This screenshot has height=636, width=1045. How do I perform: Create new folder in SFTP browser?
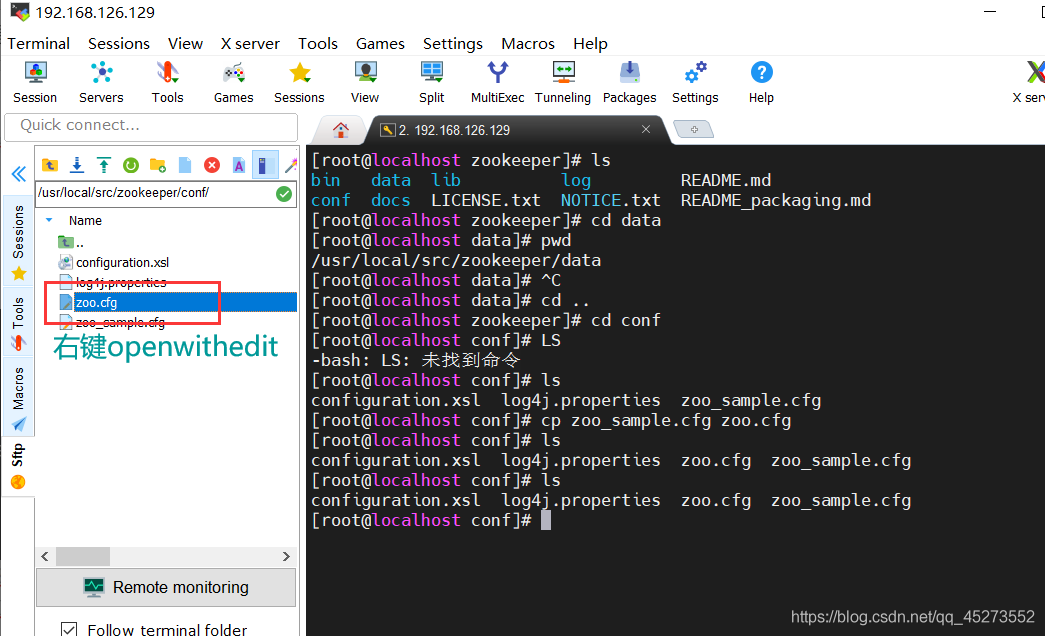click(x=158, y=165)
